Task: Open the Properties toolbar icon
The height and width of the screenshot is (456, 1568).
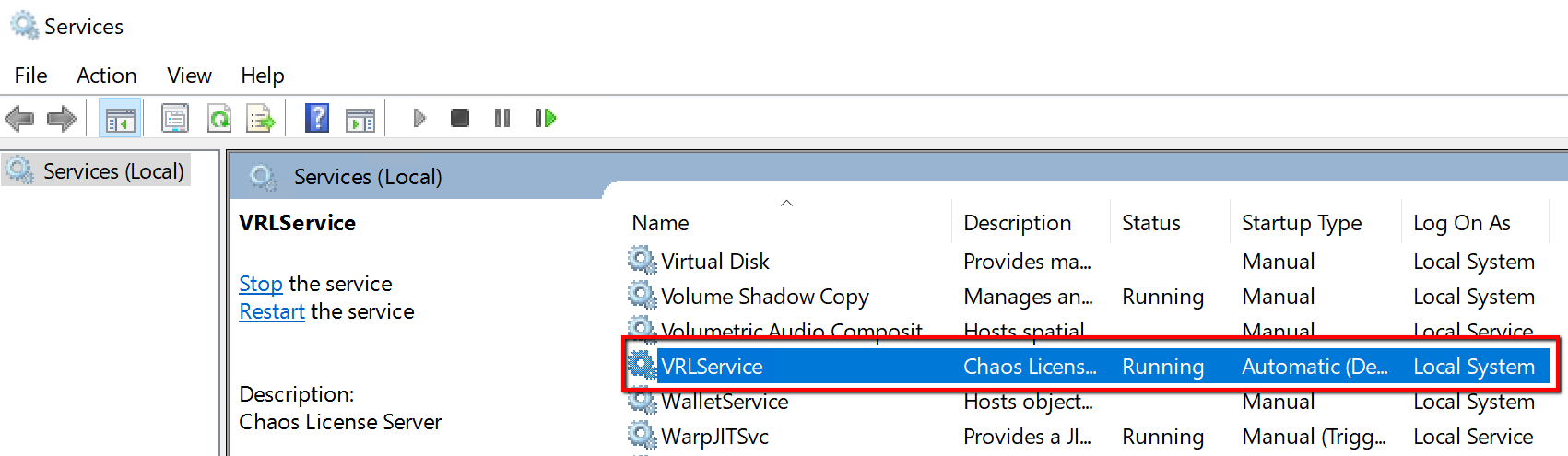Action: click(x=175, y=119)
